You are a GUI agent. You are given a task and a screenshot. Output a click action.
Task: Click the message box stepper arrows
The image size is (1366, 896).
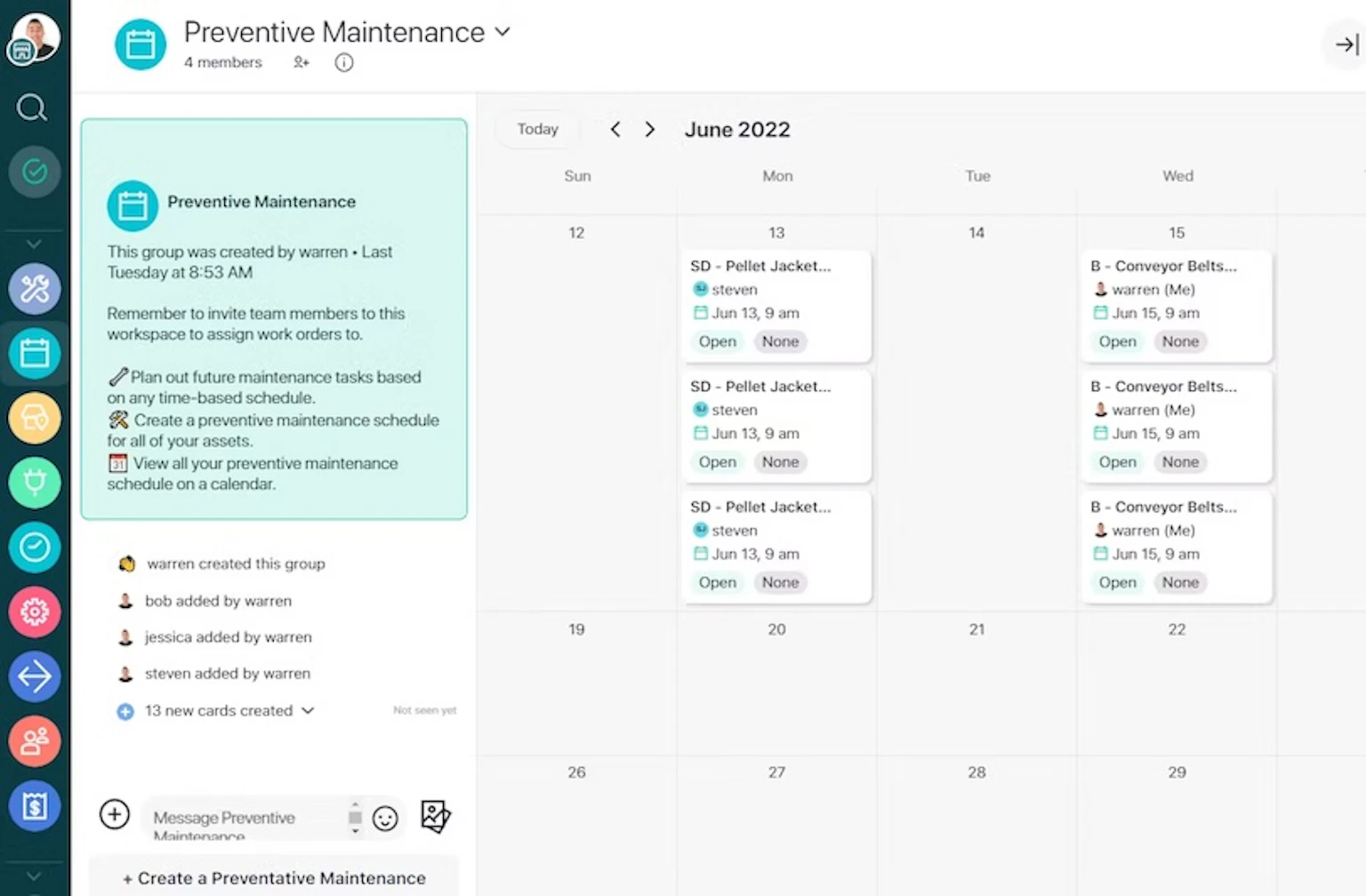coord(355,818)
